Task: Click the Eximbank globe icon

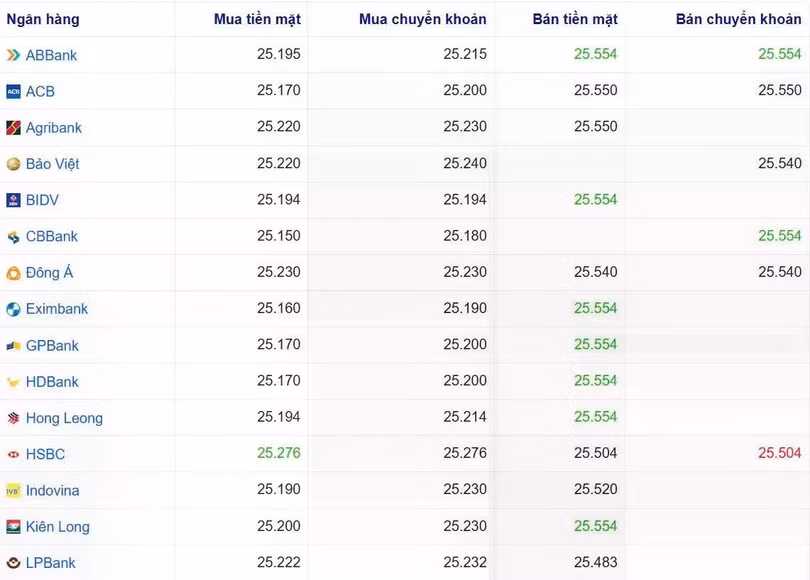Action: (13, 309)
